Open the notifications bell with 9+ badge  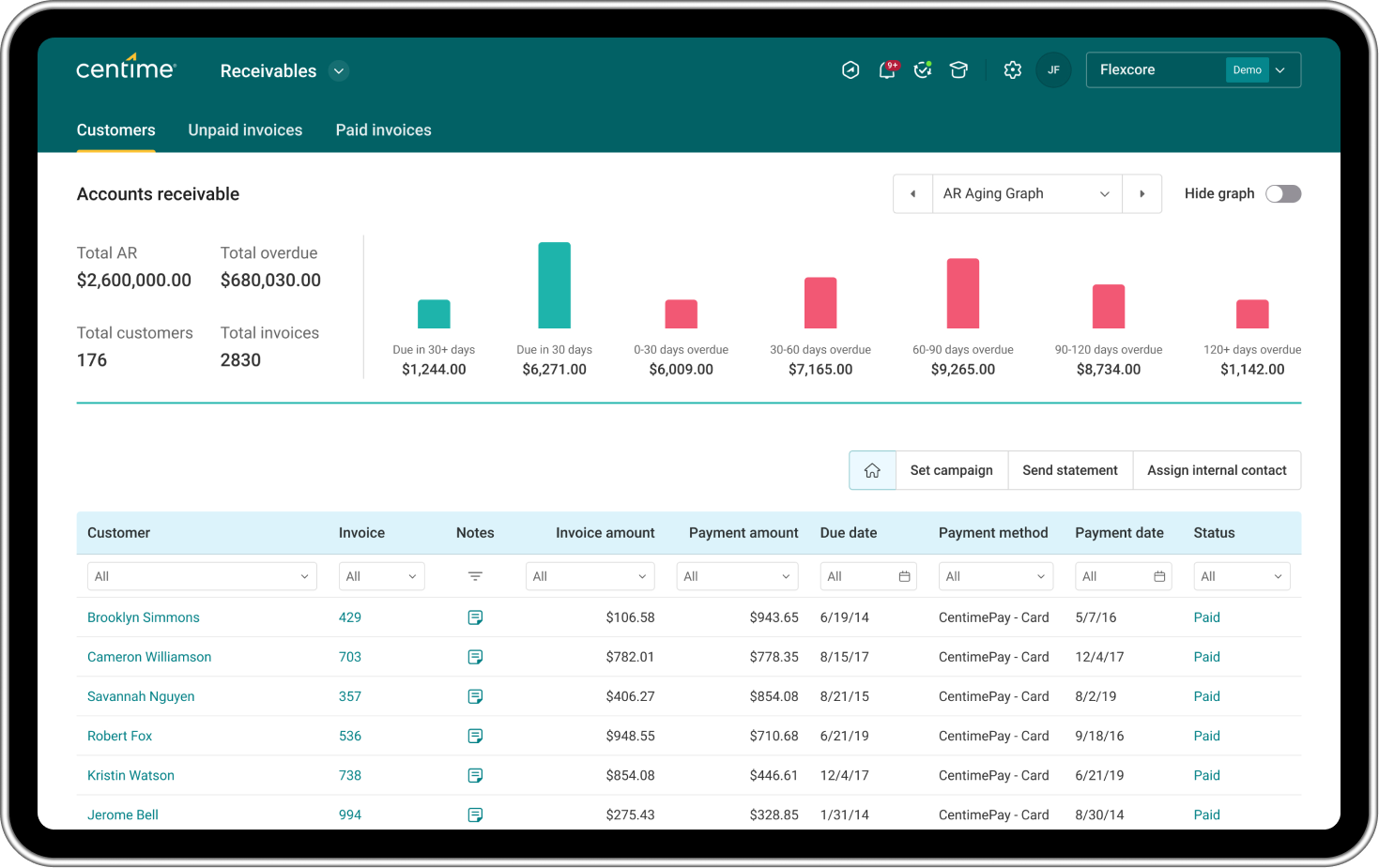pos(886,70)
